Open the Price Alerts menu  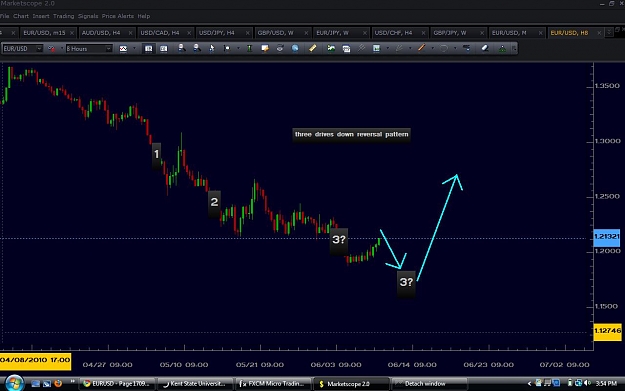tap(118, 16)
